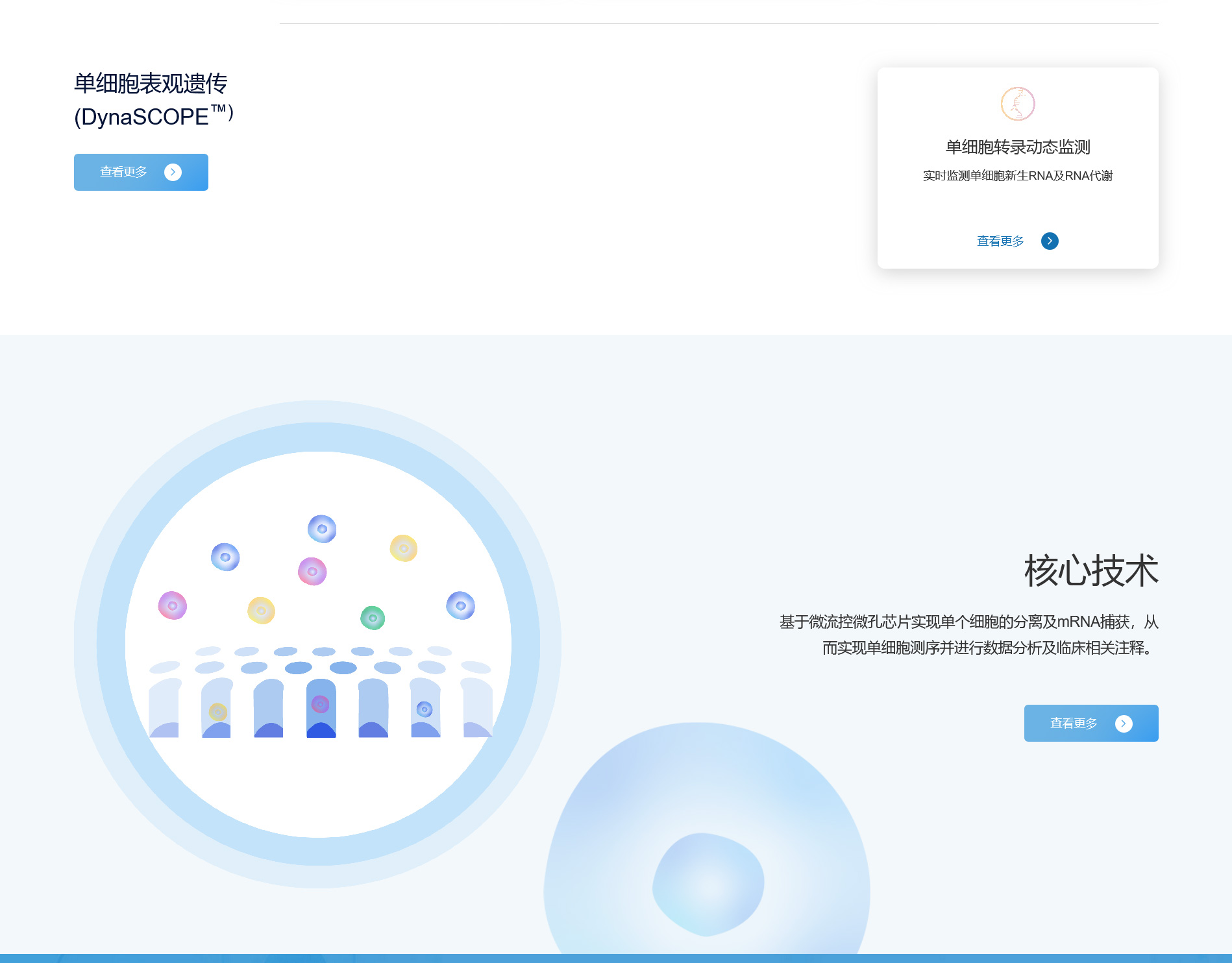Viewport: 1232px width, 963px height.
Task: Click the leftmost pink floating cell
Action: (173, 605)
